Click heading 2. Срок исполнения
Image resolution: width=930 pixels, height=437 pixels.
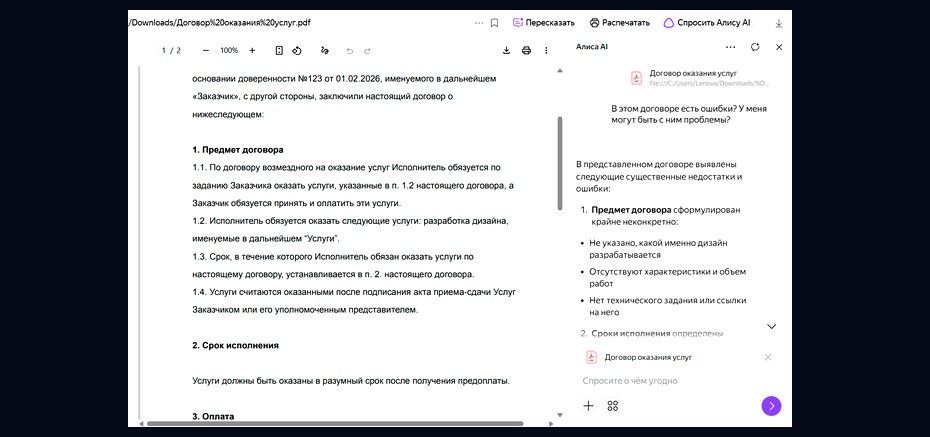pos(235,345)
